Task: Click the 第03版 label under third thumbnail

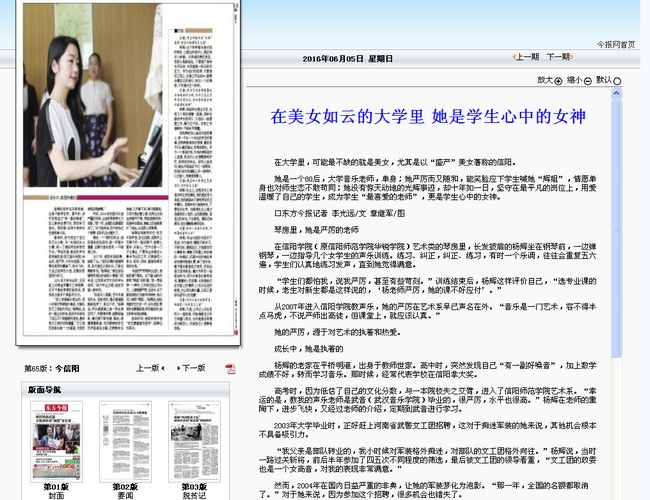Action: coord(194,487)
